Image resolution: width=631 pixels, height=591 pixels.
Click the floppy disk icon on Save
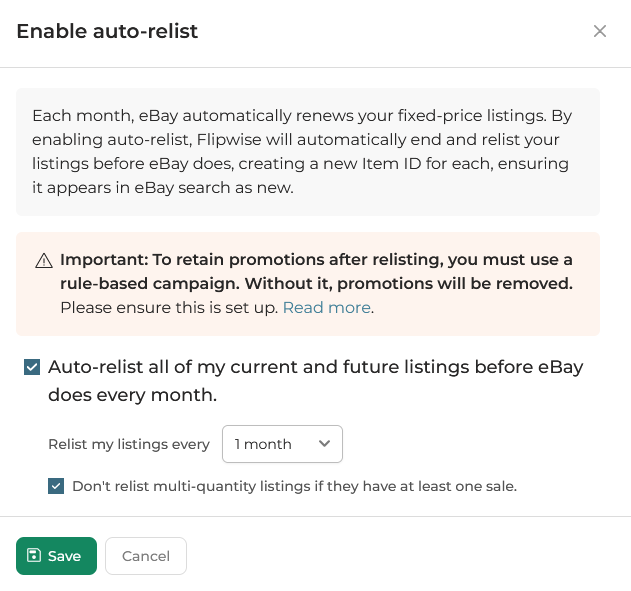click(x=34, y=555)
